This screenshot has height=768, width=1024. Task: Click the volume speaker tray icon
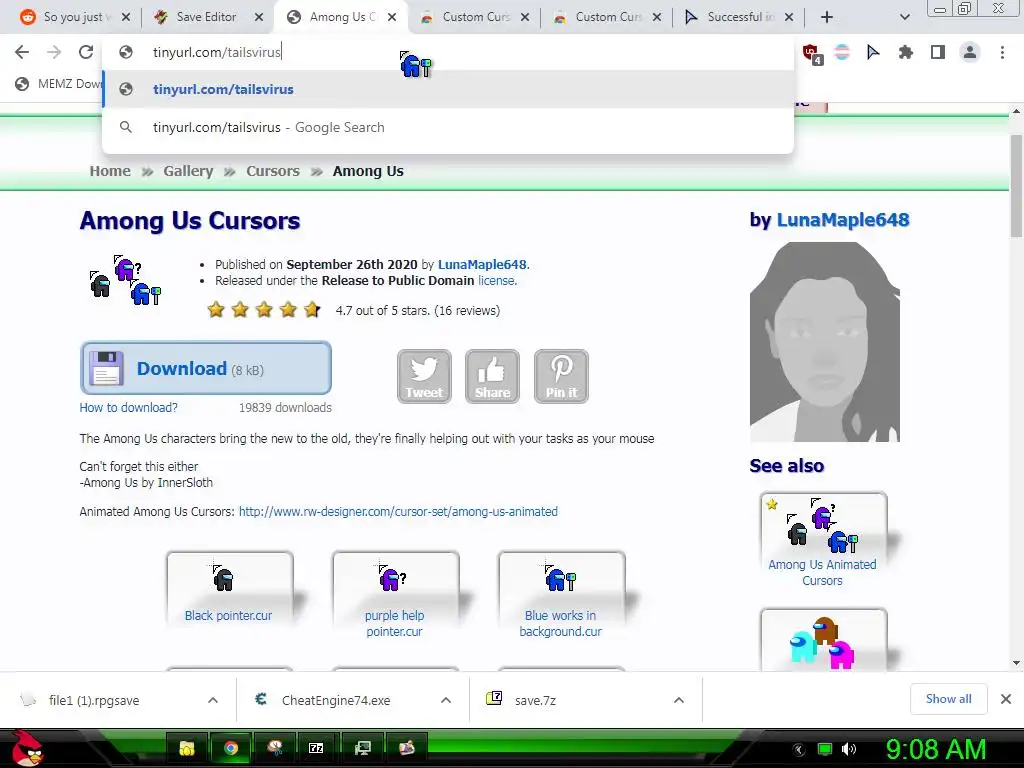[x=849, y=748]
